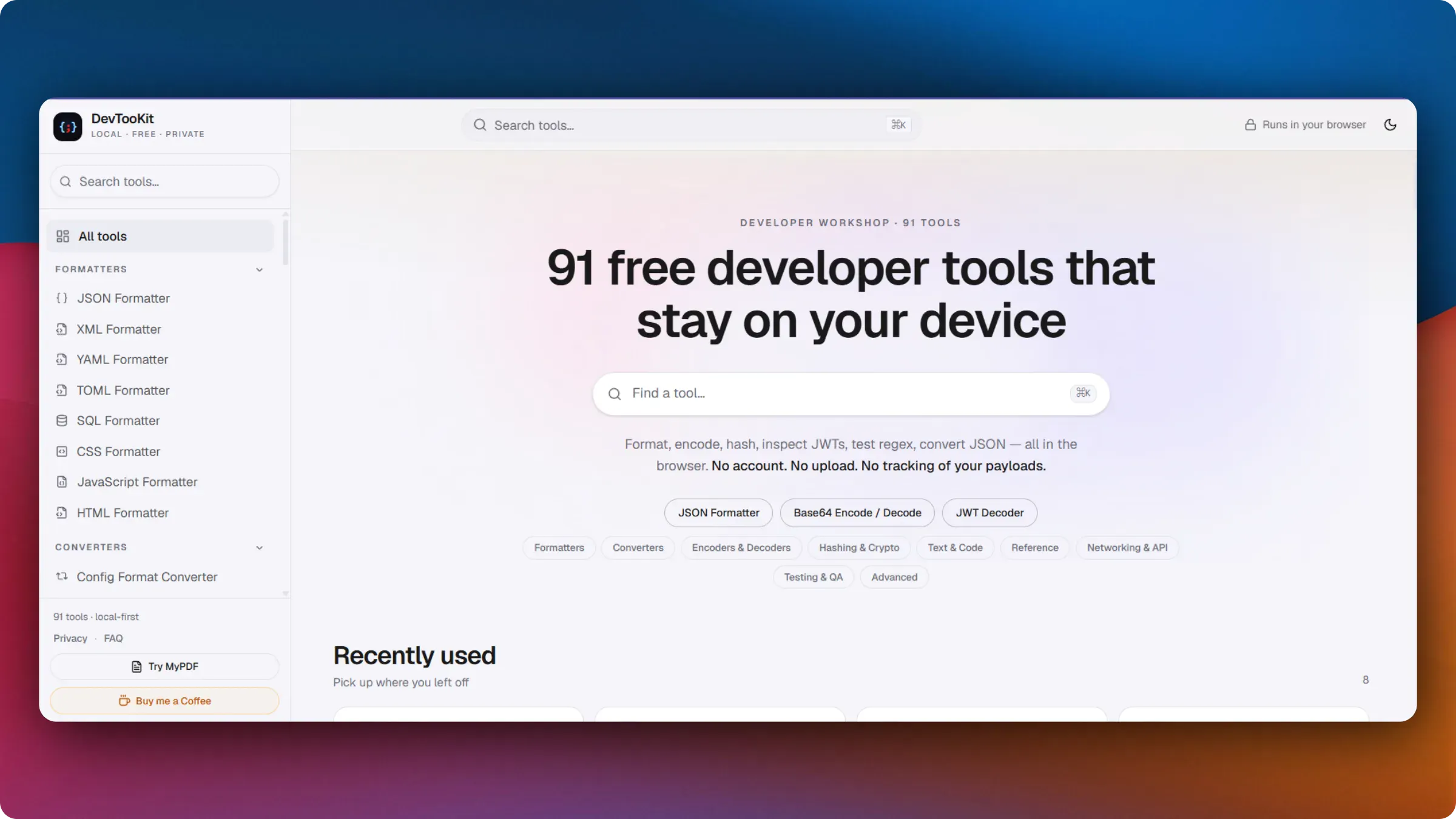The height and width of the screenshot is (819, 1456).
Task: Open the Privacy link in sidebar footer
Action: pos(70,638)
